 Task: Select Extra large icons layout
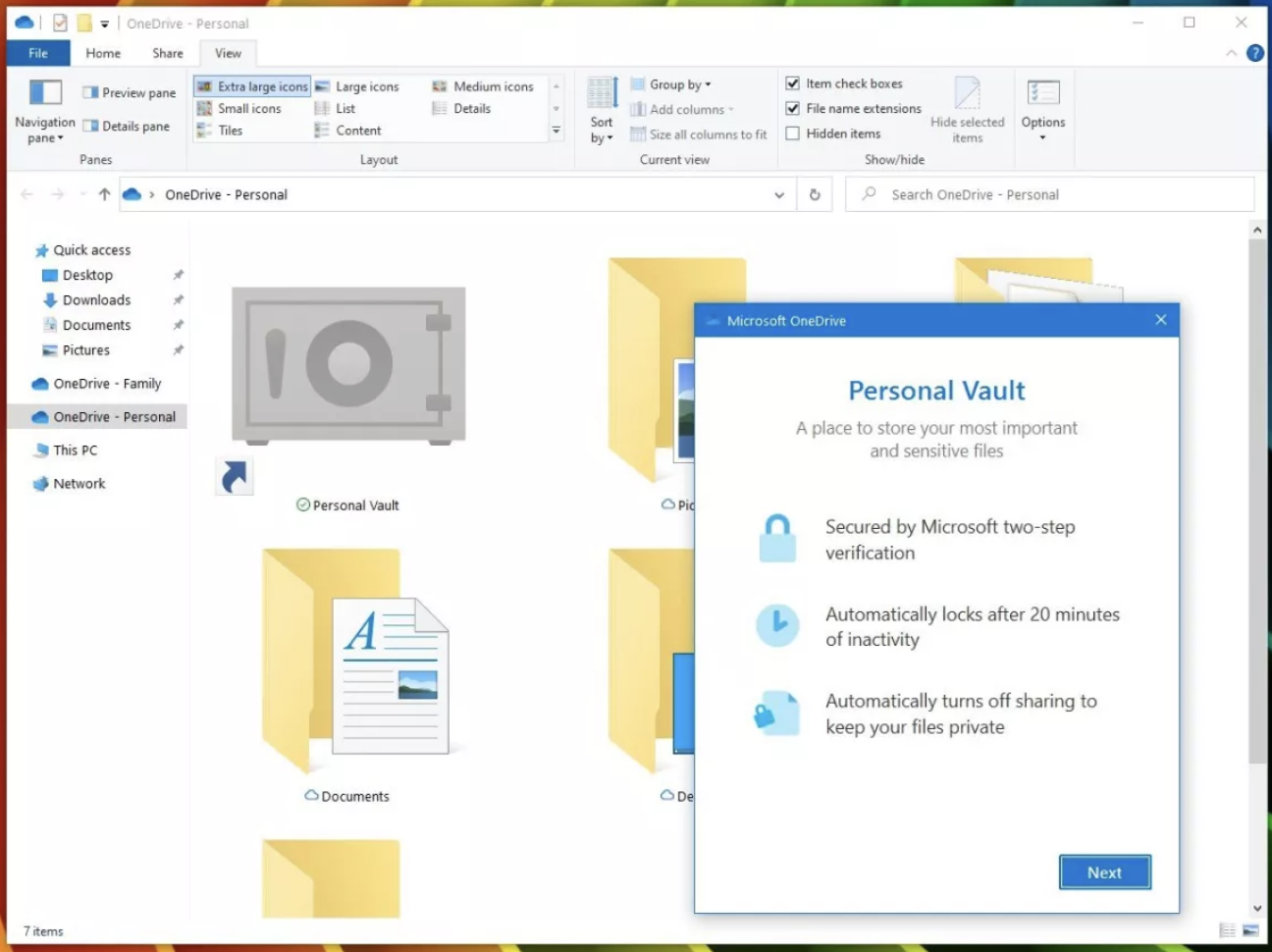[x=252, y=86]
